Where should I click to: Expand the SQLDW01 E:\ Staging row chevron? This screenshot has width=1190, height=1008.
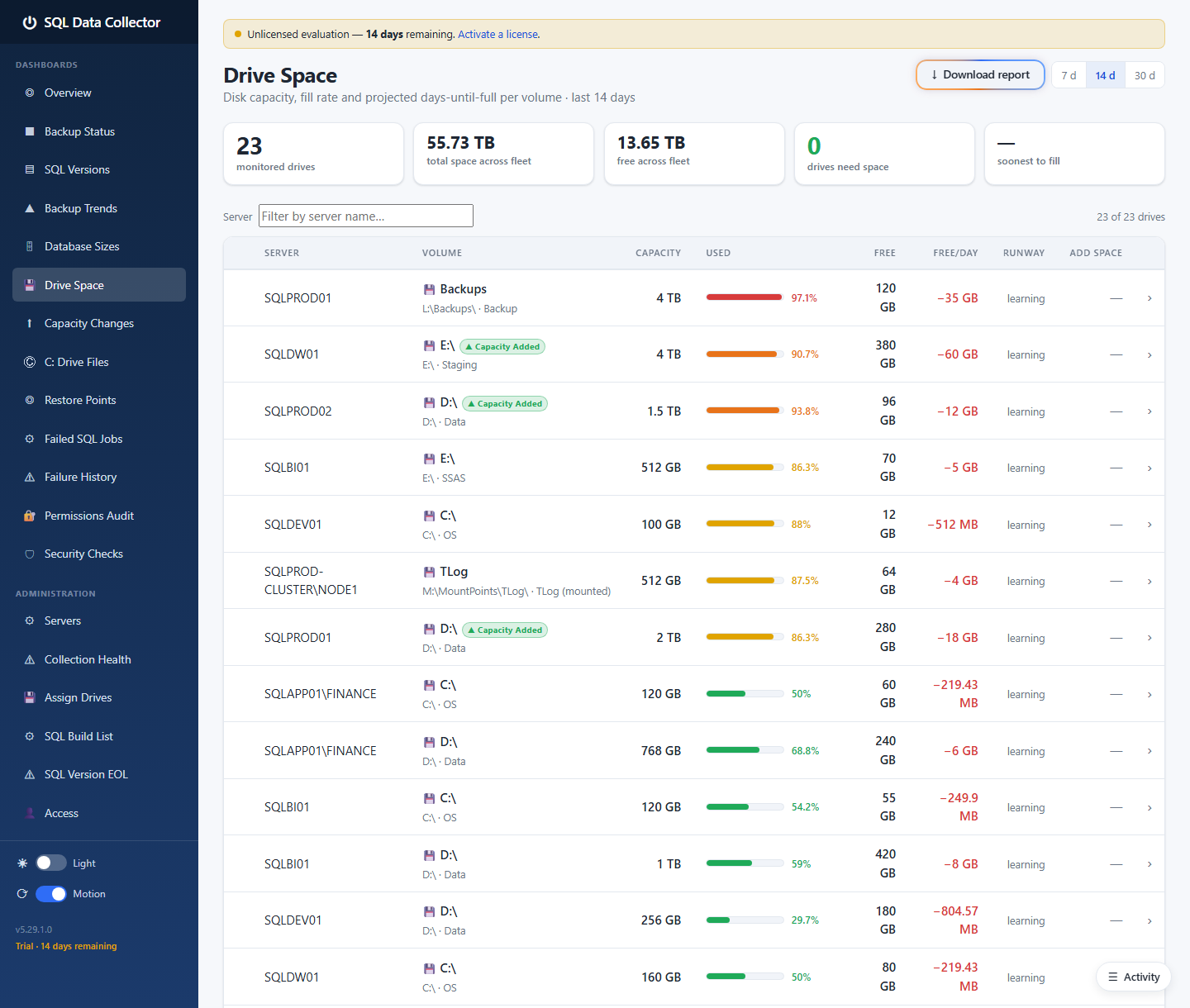[x=1150, y=354]
